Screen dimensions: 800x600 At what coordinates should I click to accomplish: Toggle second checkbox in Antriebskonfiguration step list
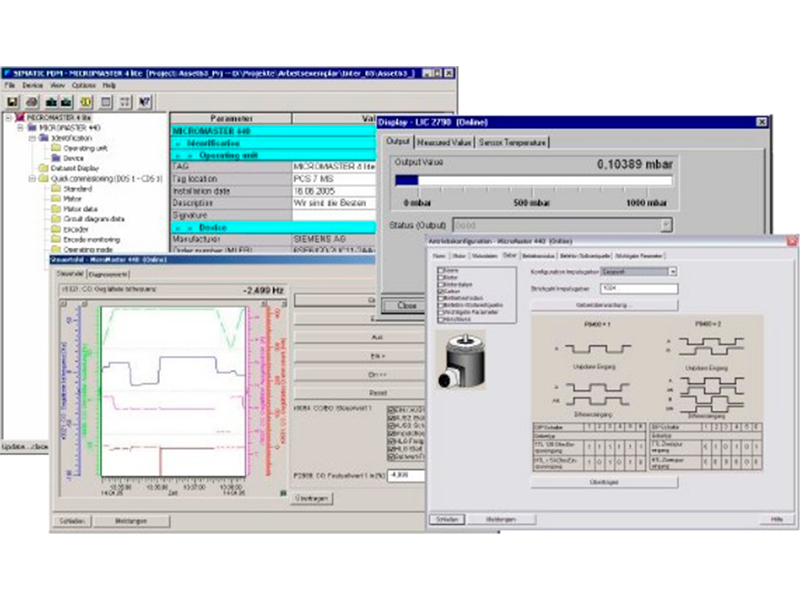441,278
